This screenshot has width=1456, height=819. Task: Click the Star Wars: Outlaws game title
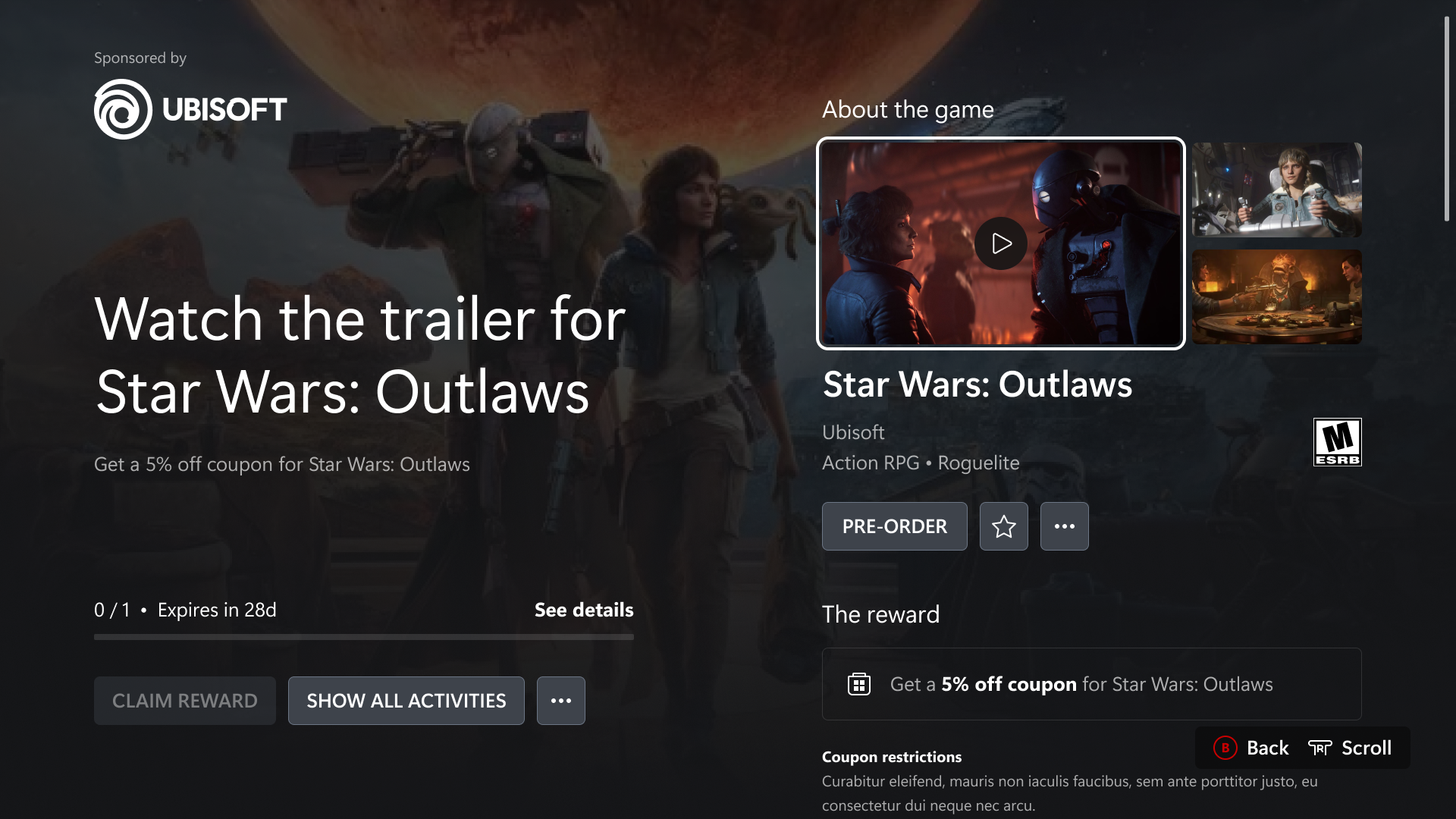click(x=977, y=384)
